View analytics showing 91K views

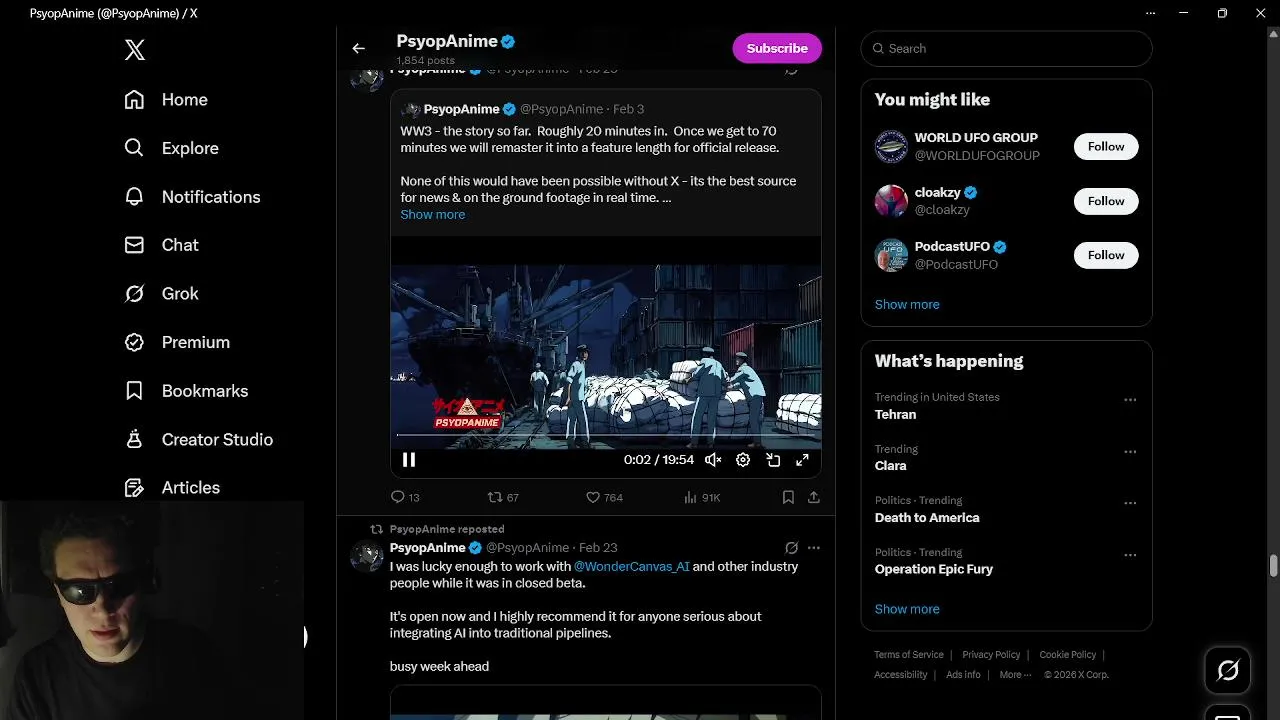[702, 497]
